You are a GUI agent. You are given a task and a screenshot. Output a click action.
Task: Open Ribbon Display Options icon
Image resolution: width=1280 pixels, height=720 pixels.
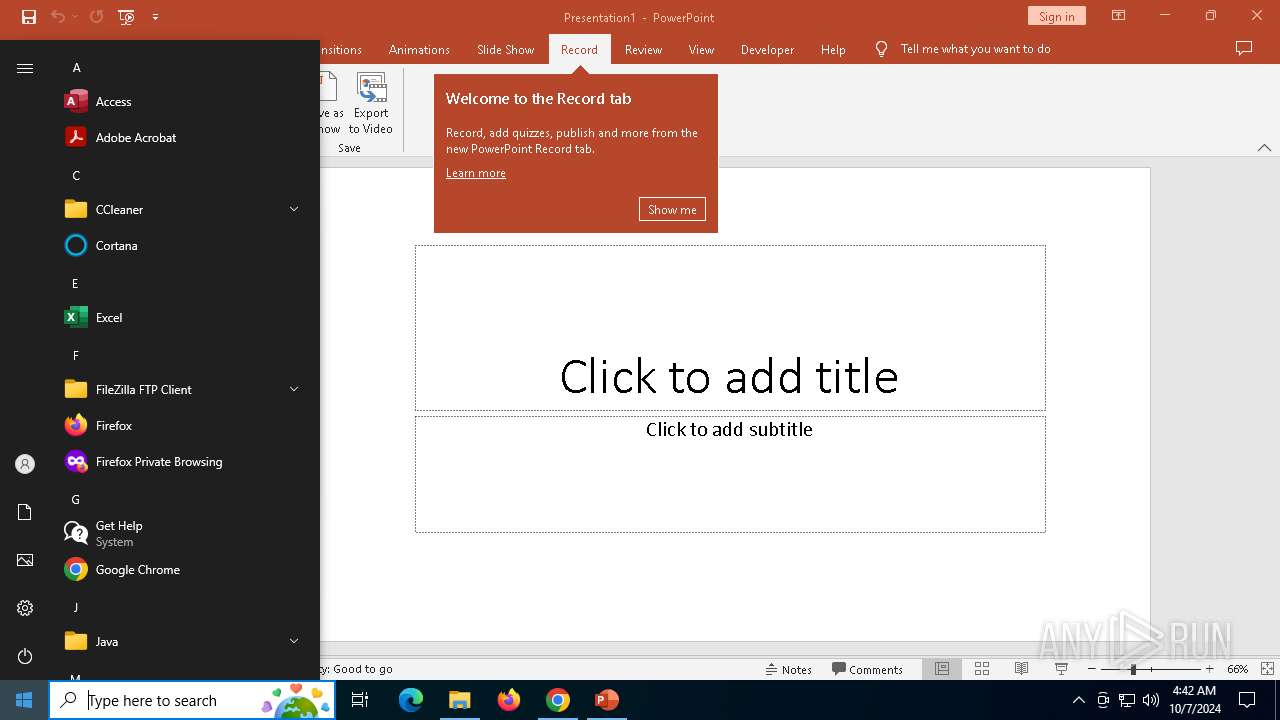click(x=1119, y=16)
